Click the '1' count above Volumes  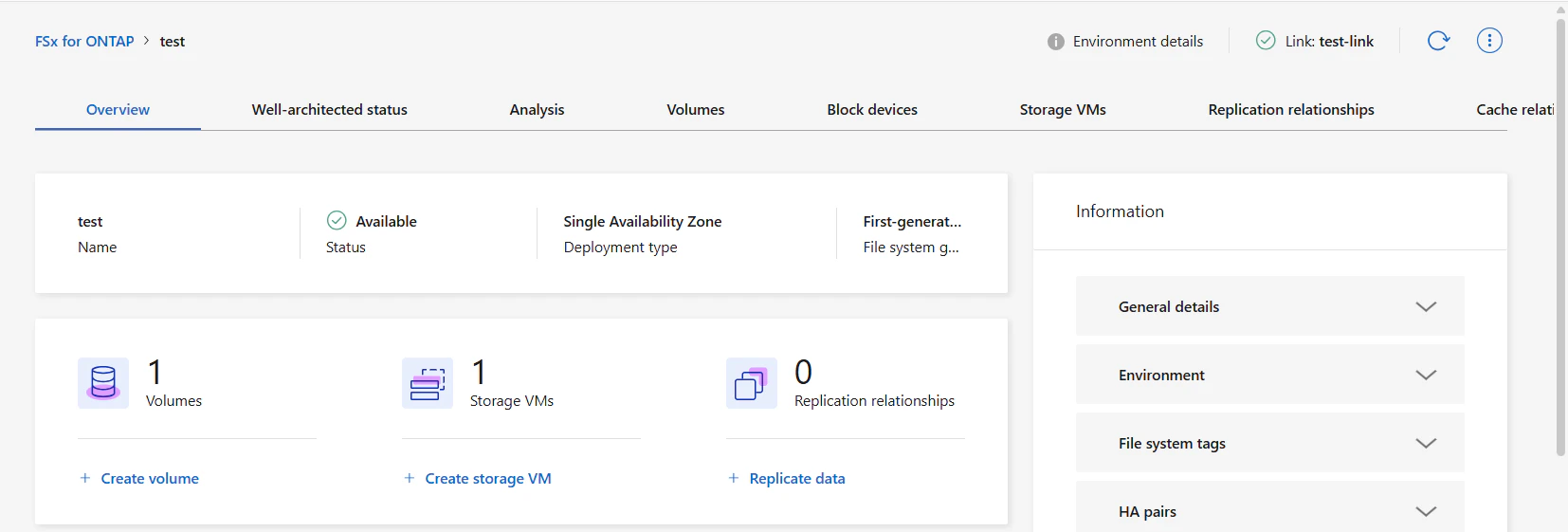pyautogui.click(x=155, y=372)
